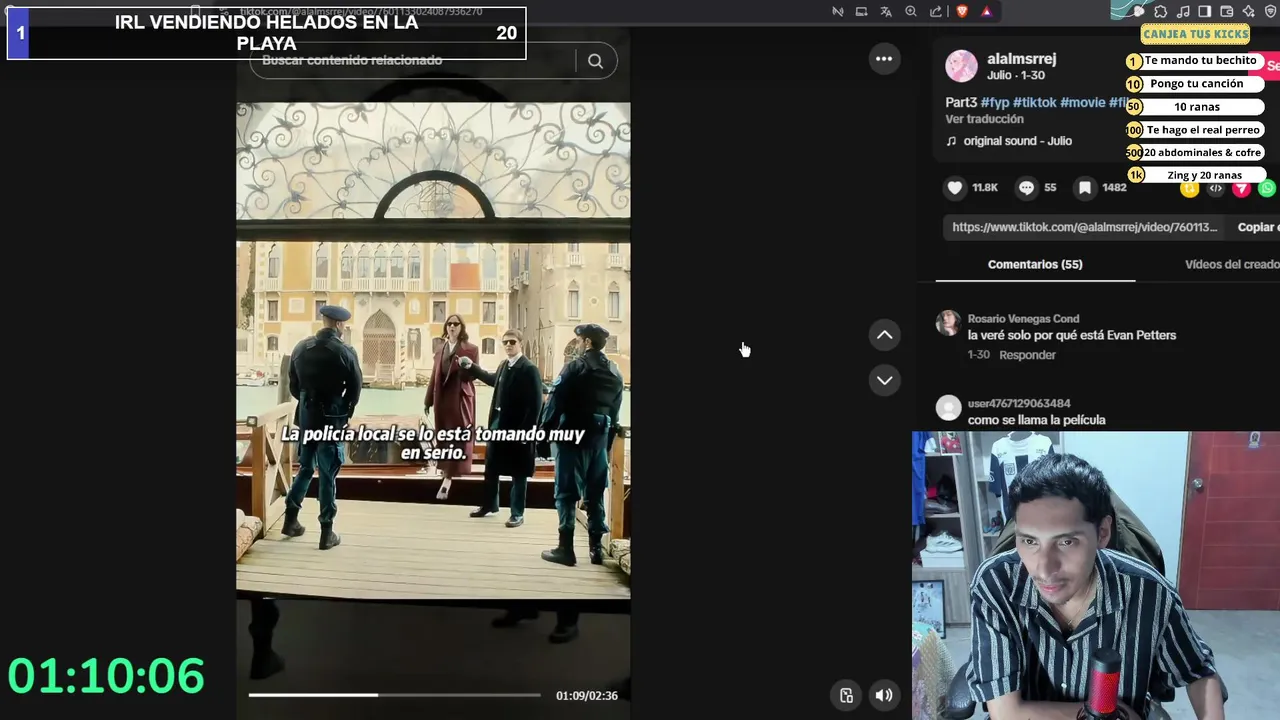Click the yellow repost share icon
The height and width of the screenshot is (720, 1280).
(x=1189, y=188)
